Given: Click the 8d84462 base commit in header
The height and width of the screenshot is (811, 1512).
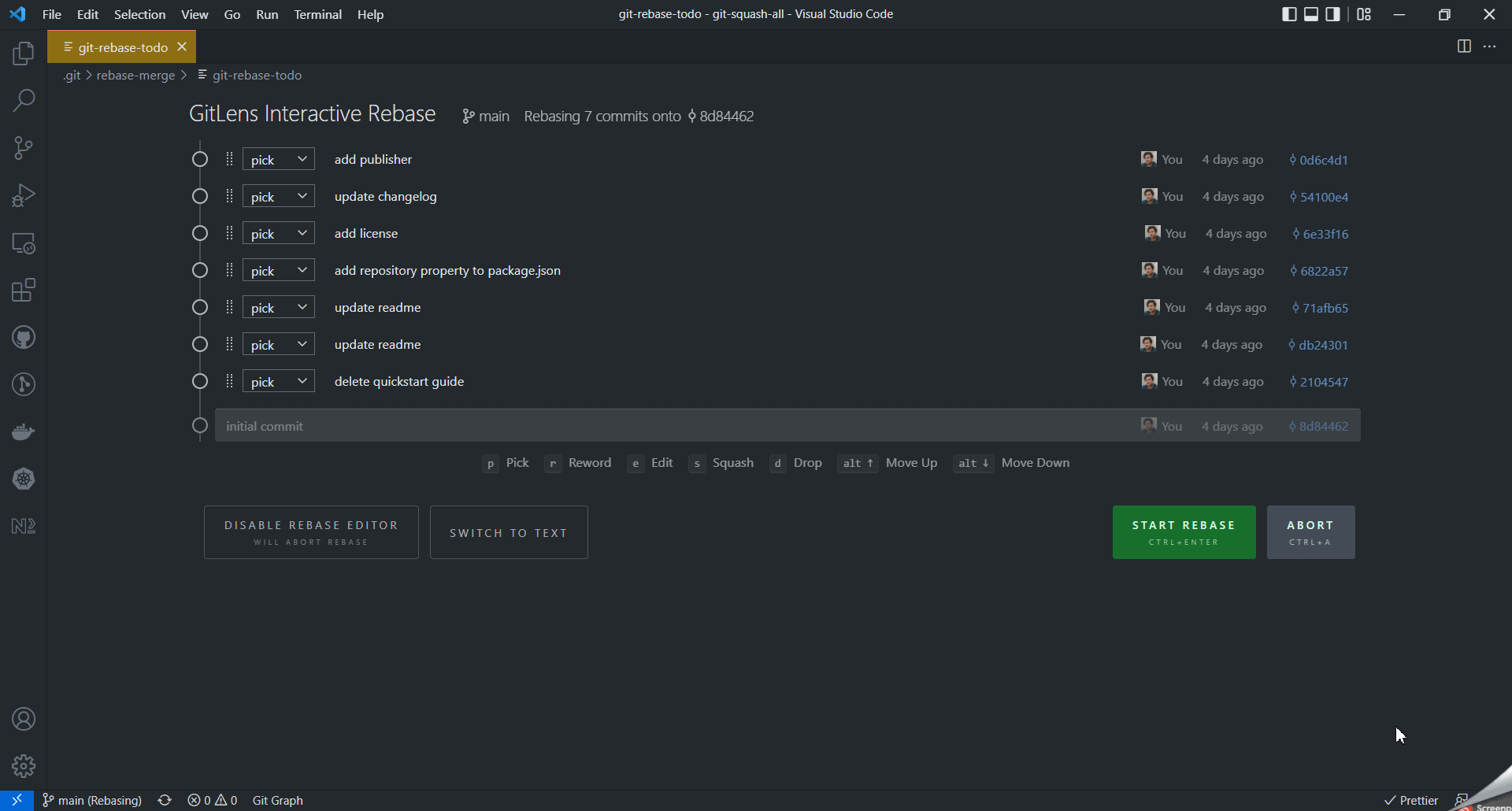Looking at the screenshot, I should click(721, 116).
